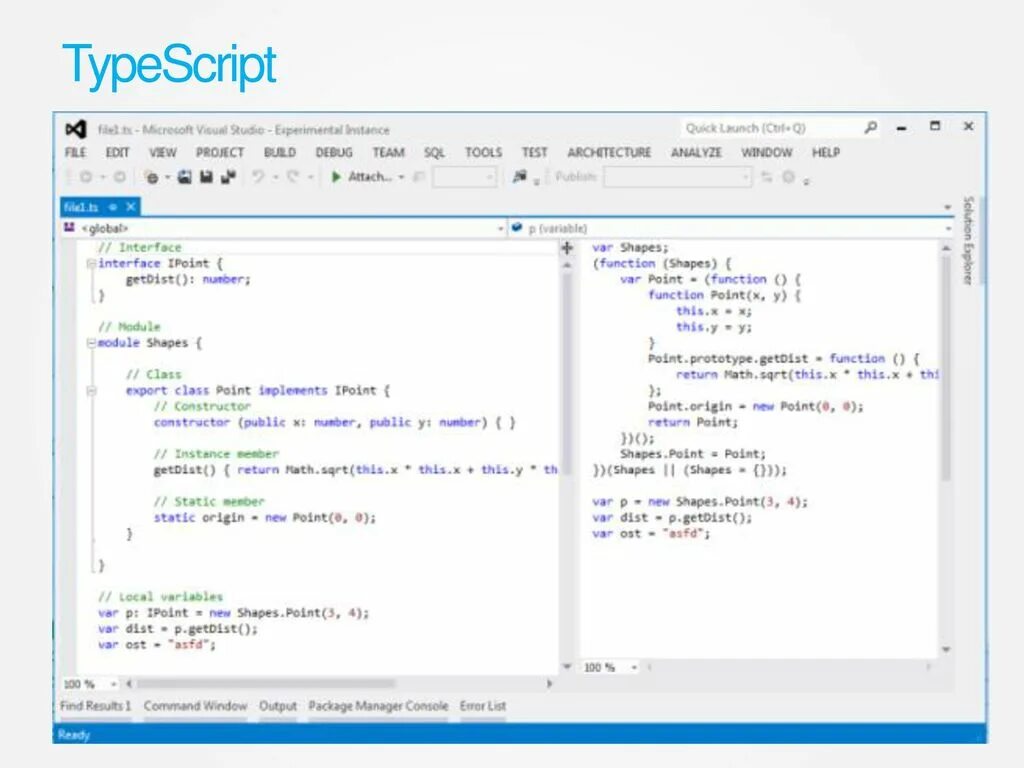Image resolution: width=1024 pixels, height=768 pixels.
Task: Open the Package Manager Console tab
Action: click(378, 706)
